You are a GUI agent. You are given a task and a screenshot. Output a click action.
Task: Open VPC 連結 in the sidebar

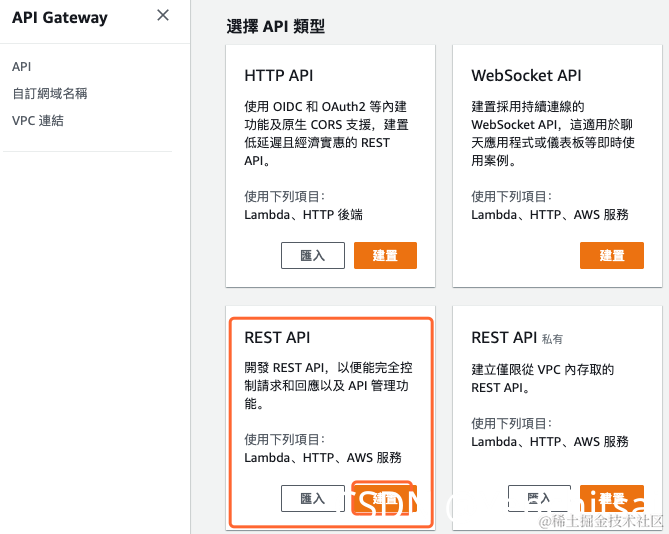(x=38, y=121)
